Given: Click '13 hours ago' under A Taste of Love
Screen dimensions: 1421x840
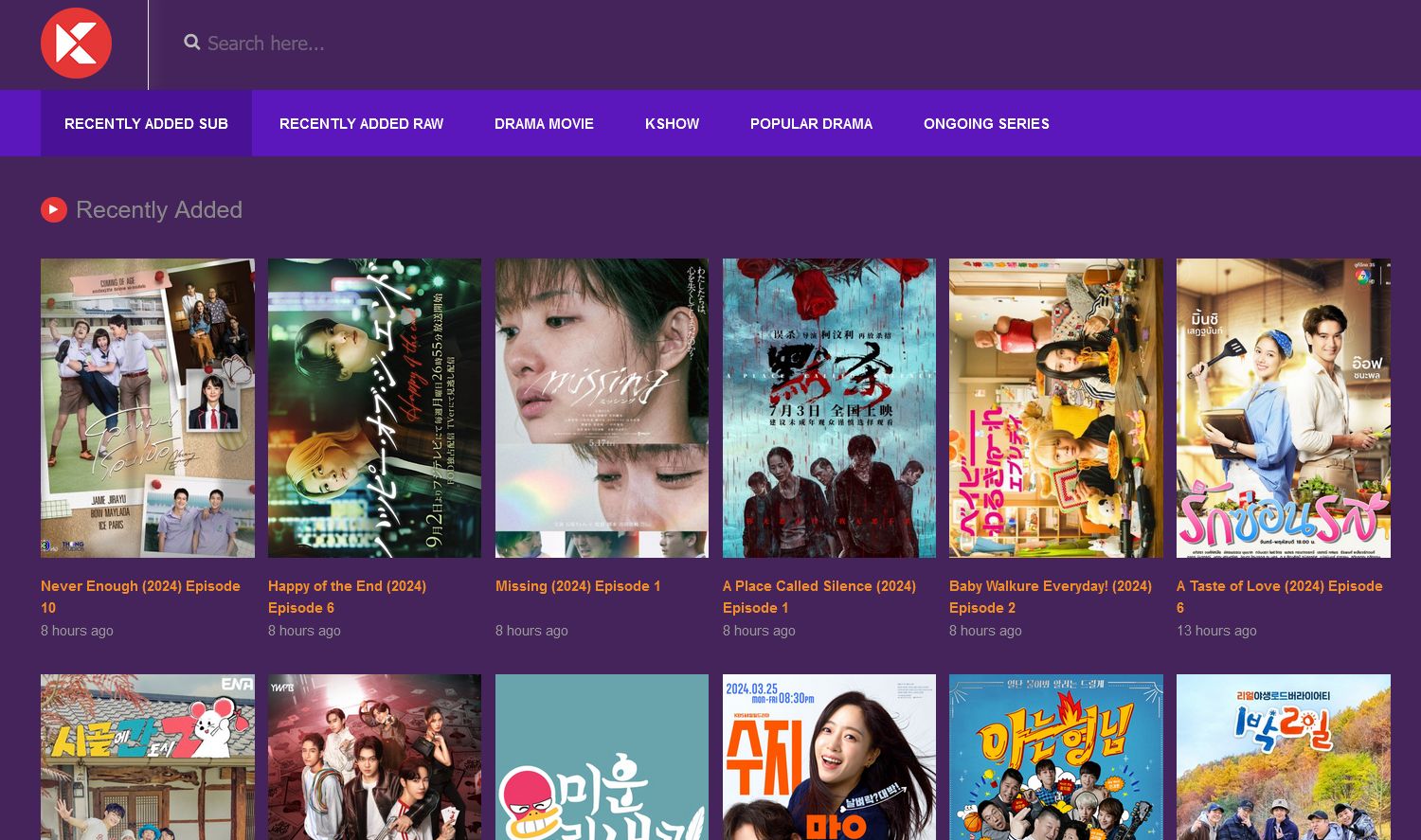Looking at the screenshot, I should [1216, 631].
